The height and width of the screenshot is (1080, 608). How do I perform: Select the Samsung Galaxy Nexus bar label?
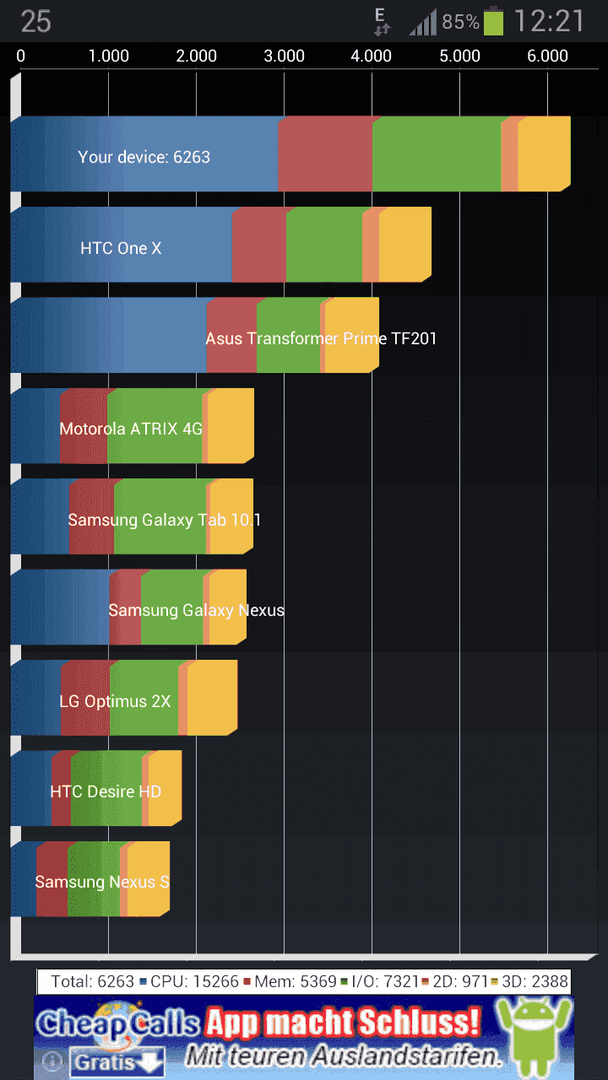point(196,610)
